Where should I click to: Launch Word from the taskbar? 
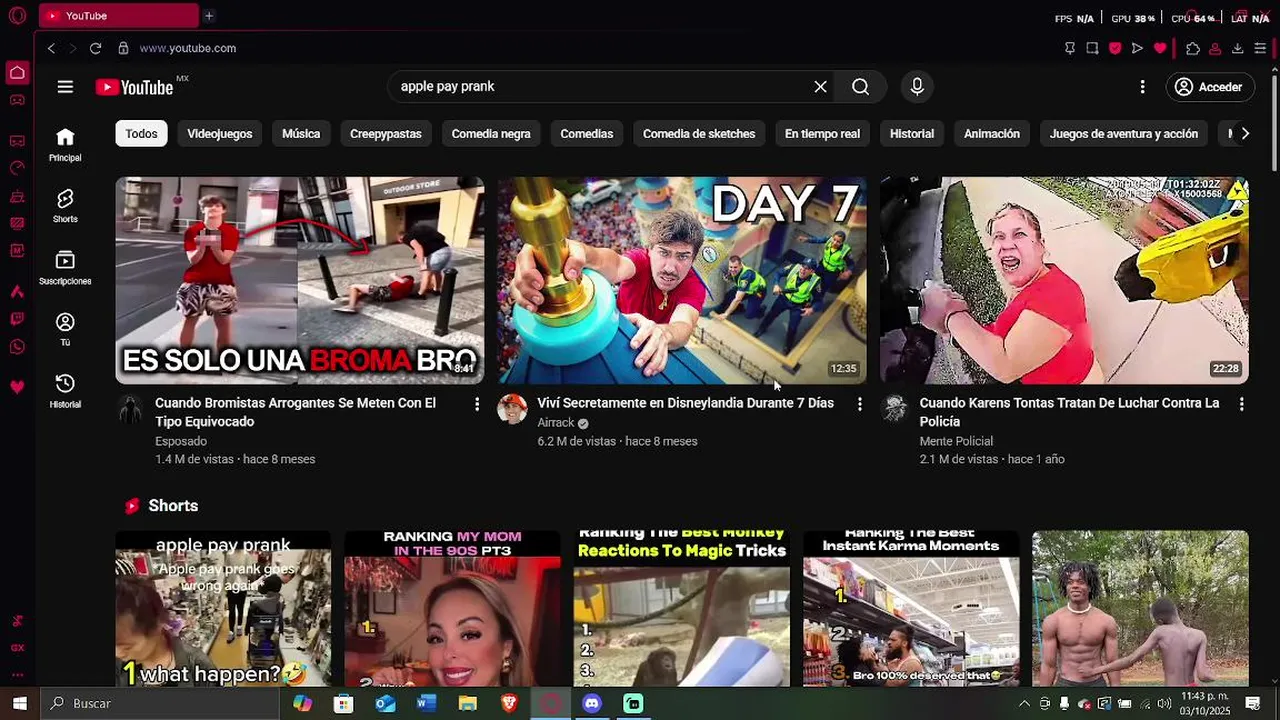(x=426, y=703)
